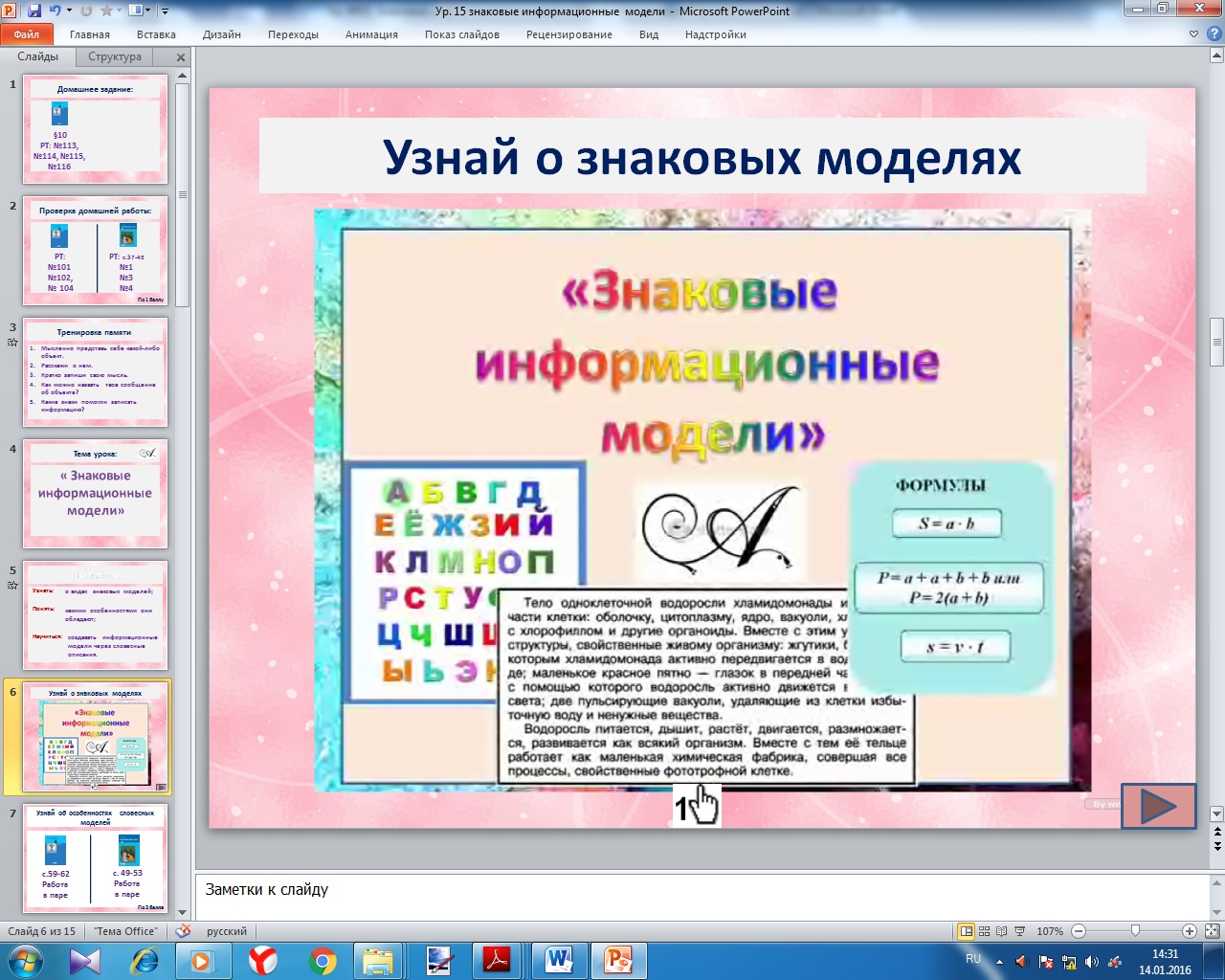Click the zoom slider handle
Viewport: 1225px width, 980px height.
[1135, 931]
